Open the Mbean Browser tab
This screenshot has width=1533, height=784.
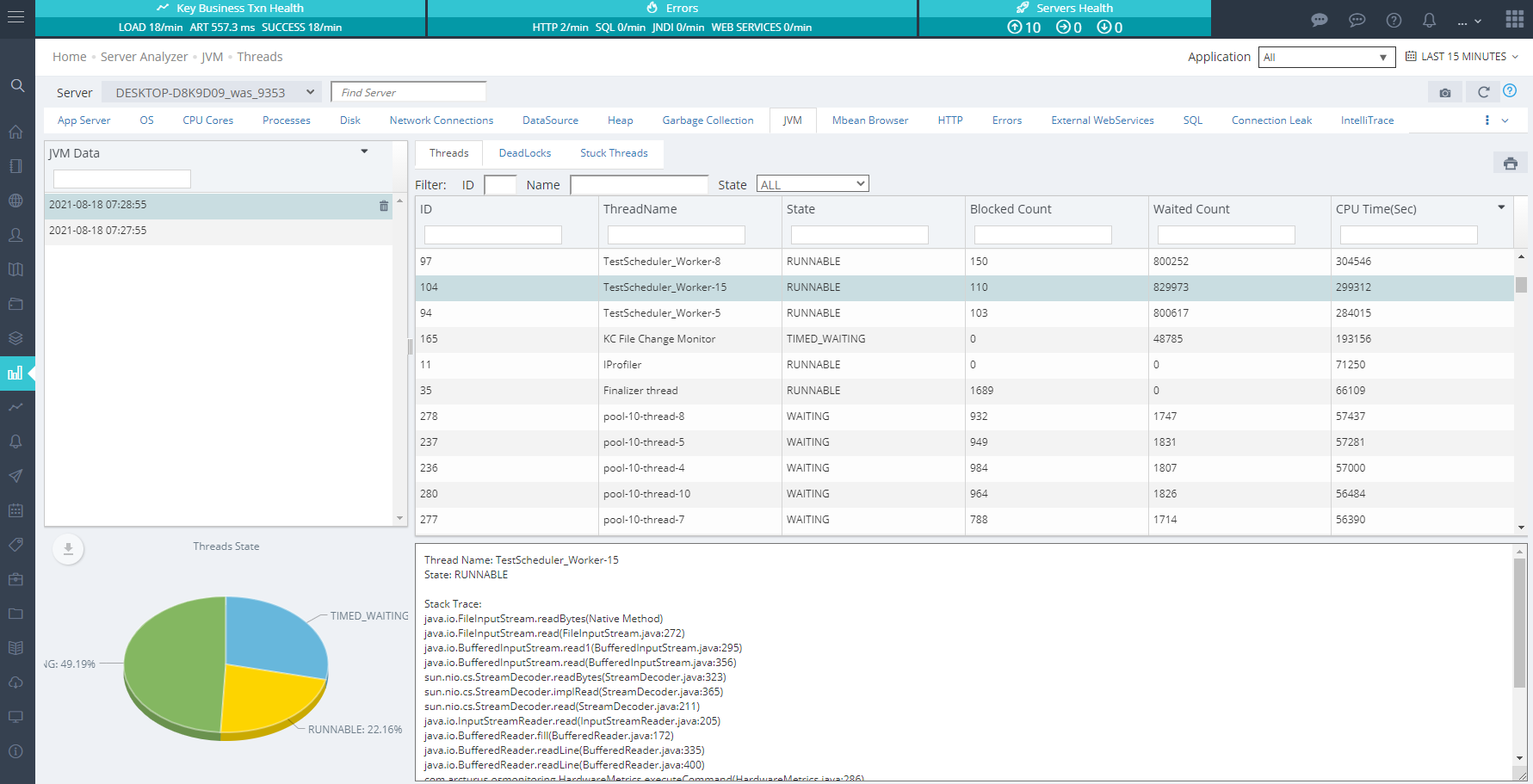[x=870, y=120]
